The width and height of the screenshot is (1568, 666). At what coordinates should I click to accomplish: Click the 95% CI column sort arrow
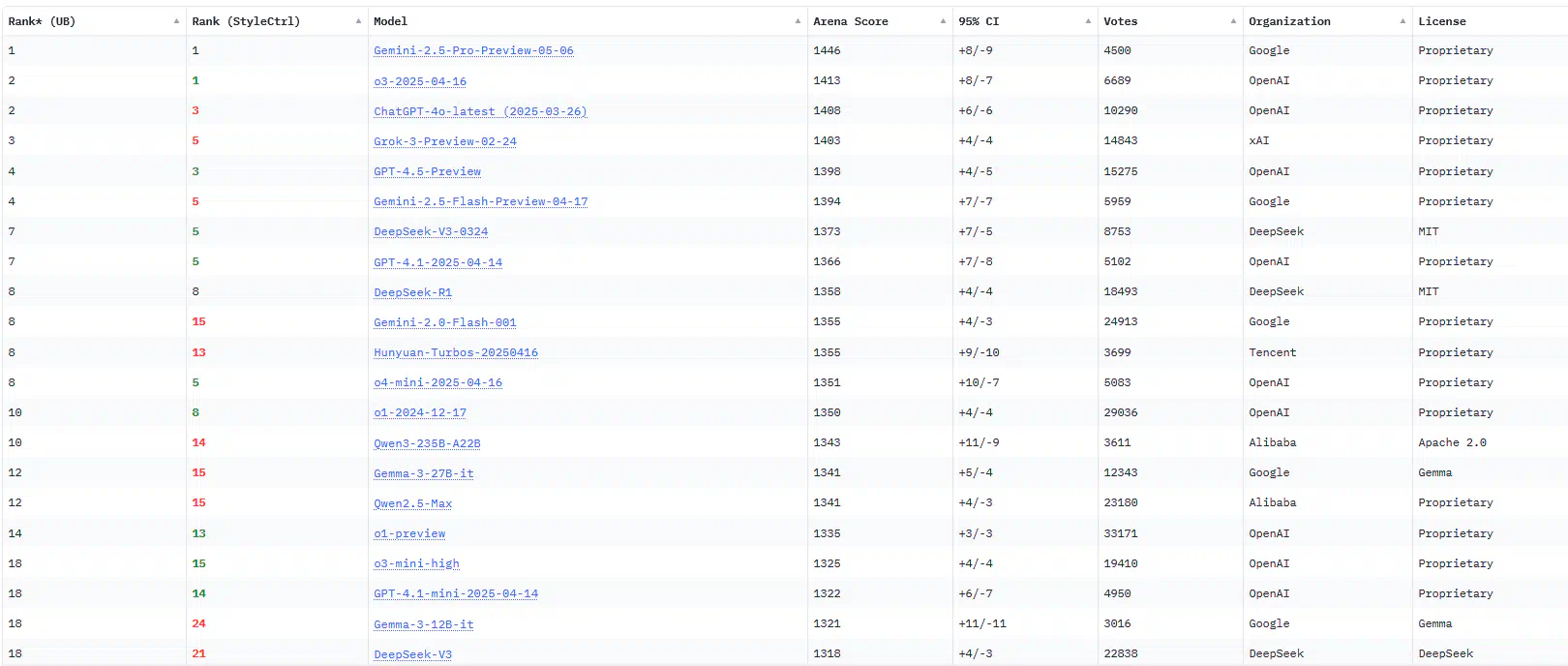coord(1088,21)
